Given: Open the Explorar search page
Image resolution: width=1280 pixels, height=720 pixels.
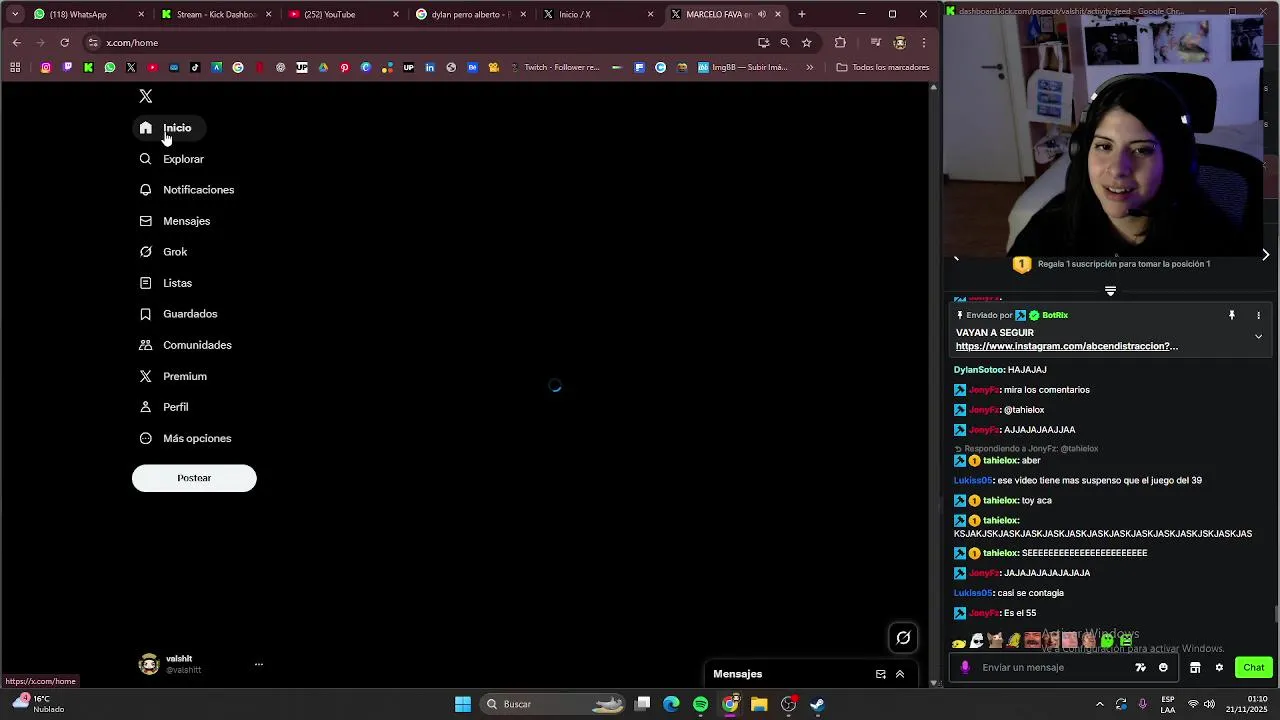Looking at the screenshot, I should coord(172,159).
